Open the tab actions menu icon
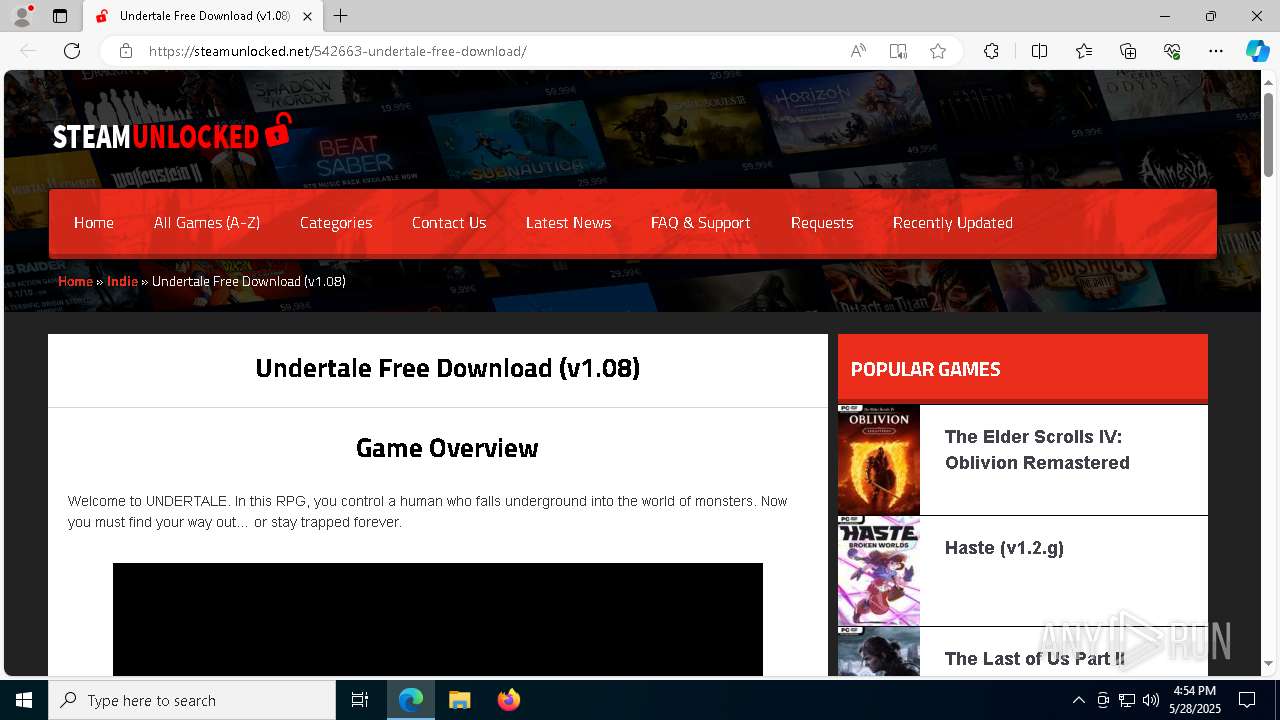The height and width of the screenshot is (720, 1280). click(x=60, y=16)
